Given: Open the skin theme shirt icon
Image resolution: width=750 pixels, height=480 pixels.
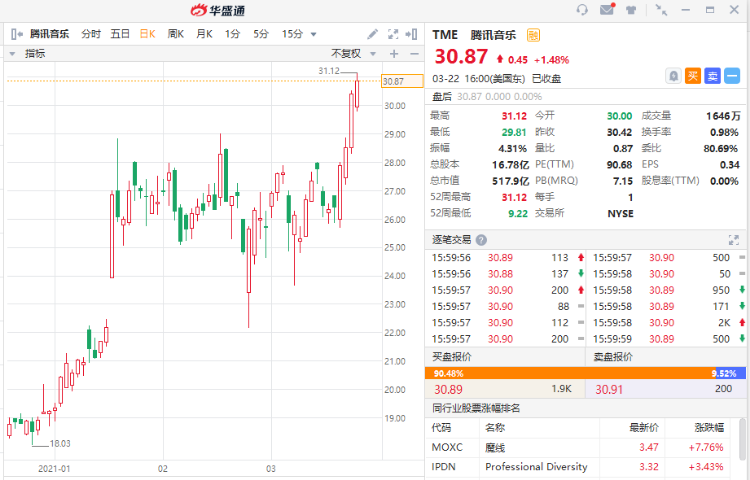Looking at the screenshot, I should click(x=631, y=10).
